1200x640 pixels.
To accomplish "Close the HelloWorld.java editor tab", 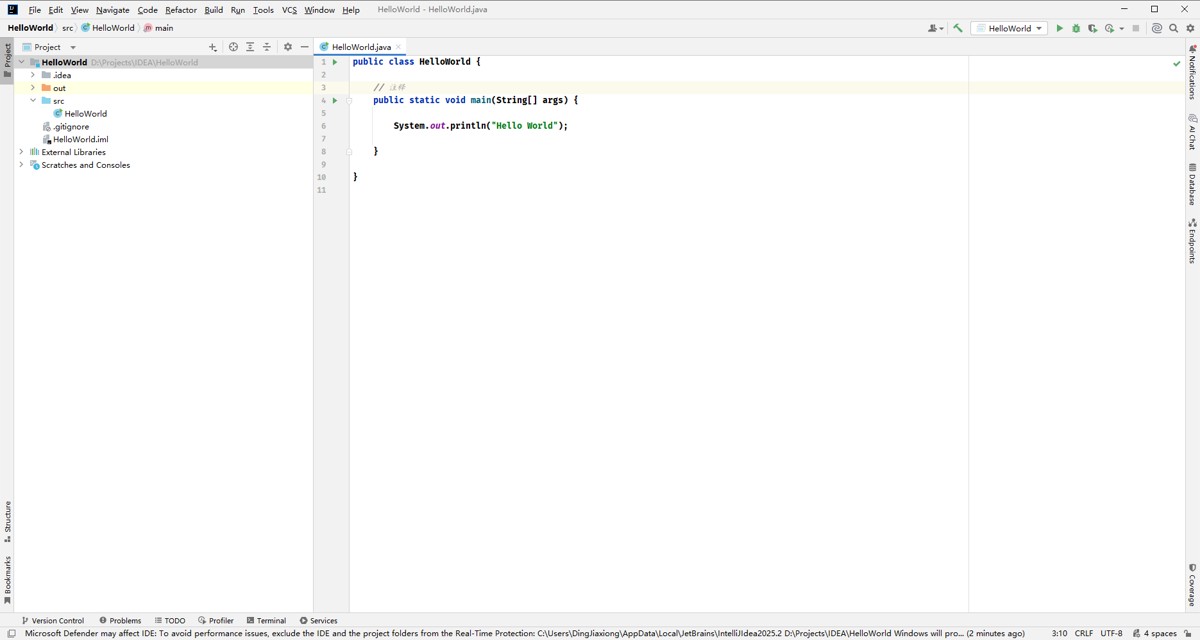I will (398, 47).
